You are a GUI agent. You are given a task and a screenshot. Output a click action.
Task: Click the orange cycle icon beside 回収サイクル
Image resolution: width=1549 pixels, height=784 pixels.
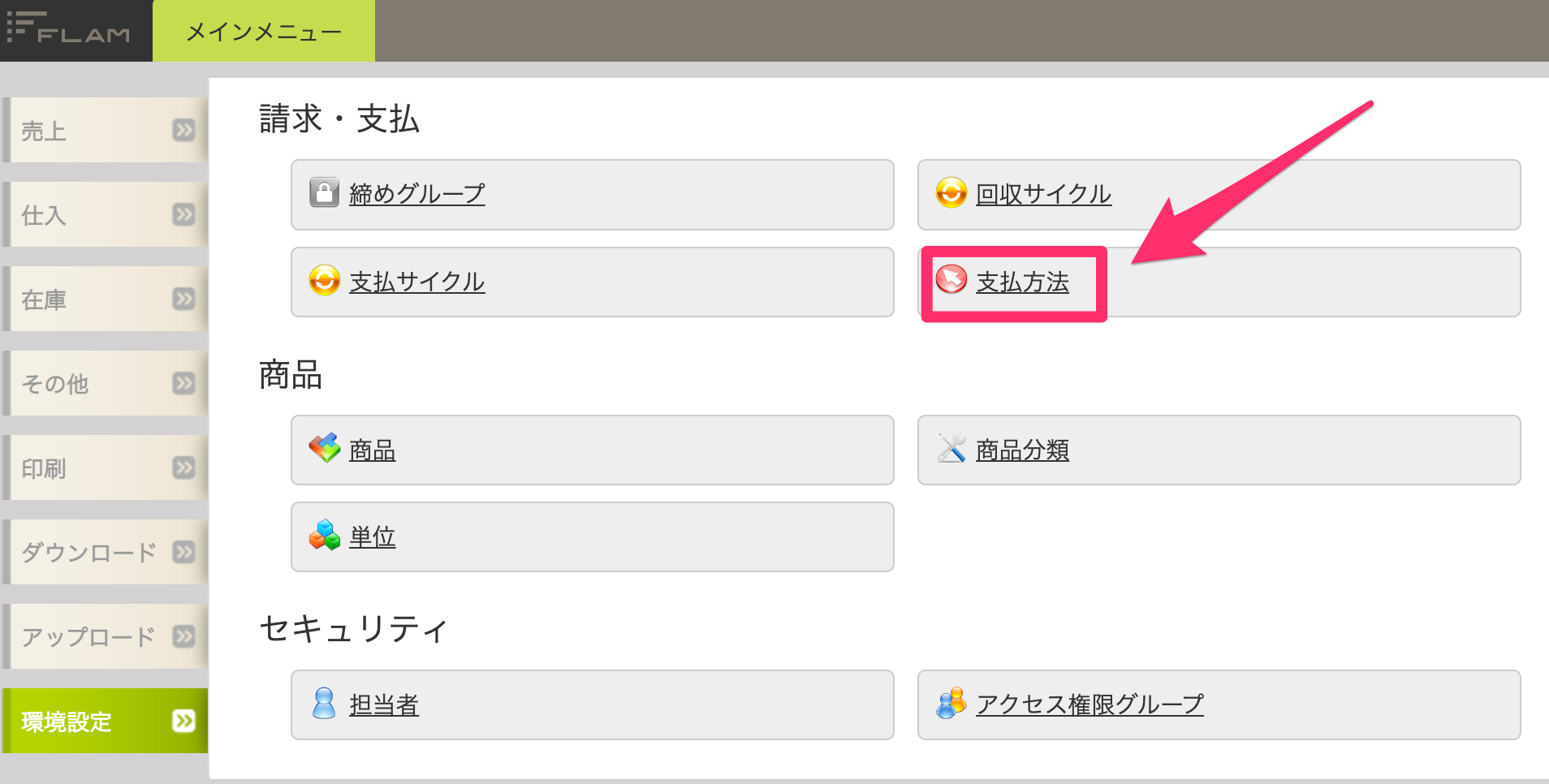(951, 193)
